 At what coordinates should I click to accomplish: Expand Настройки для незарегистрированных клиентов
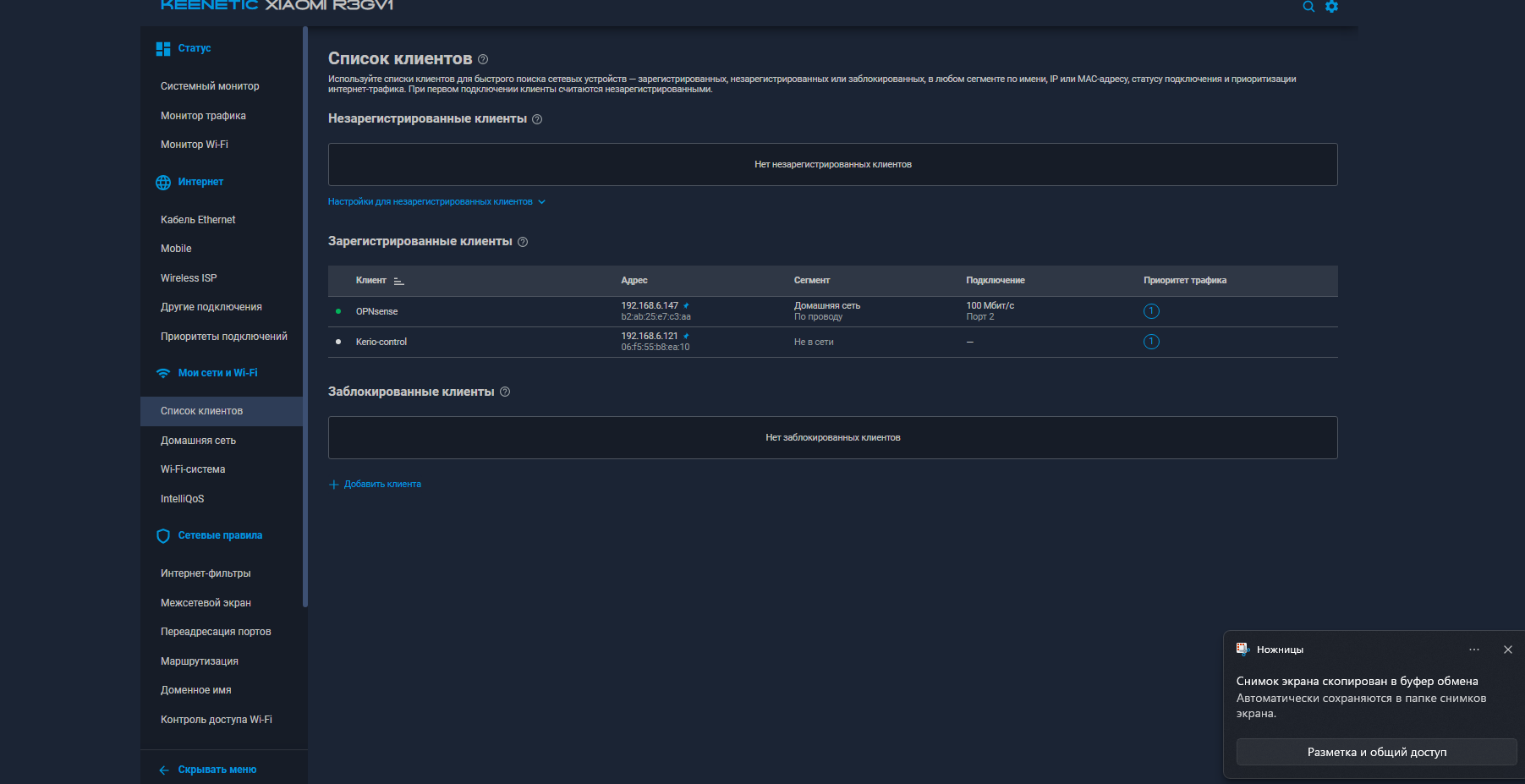[436, 201]
